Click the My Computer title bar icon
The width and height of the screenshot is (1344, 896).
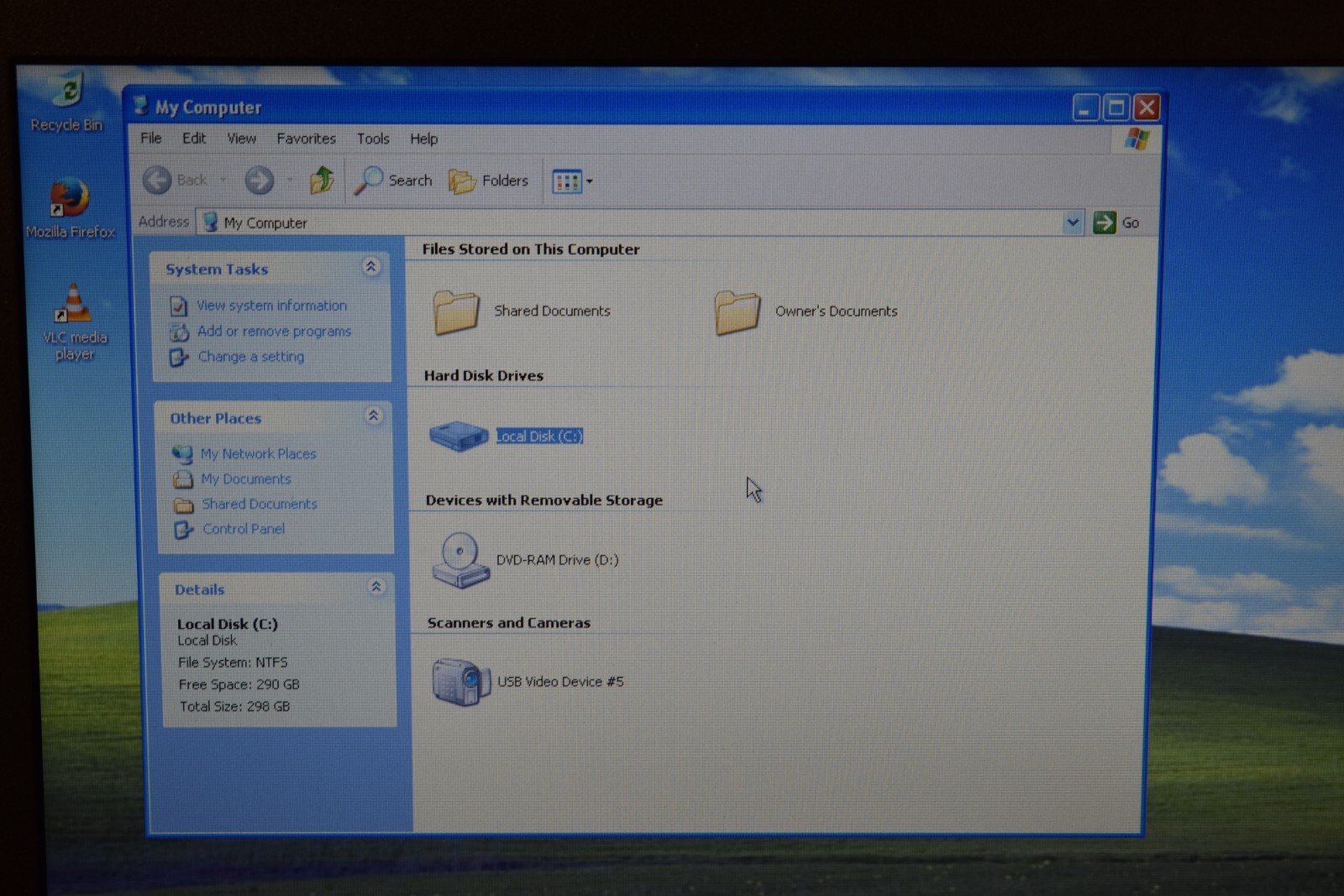coord(140,105)
